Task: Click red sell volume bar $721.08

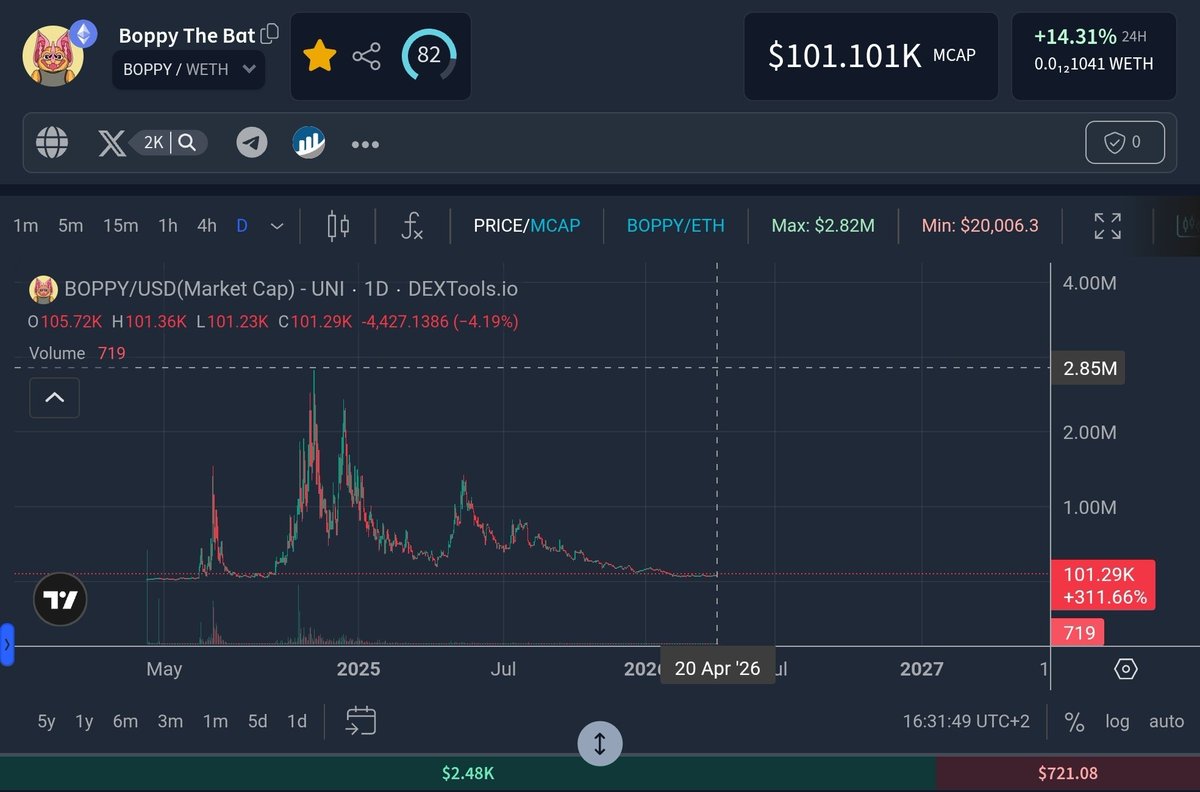Action: [1068, 773]
